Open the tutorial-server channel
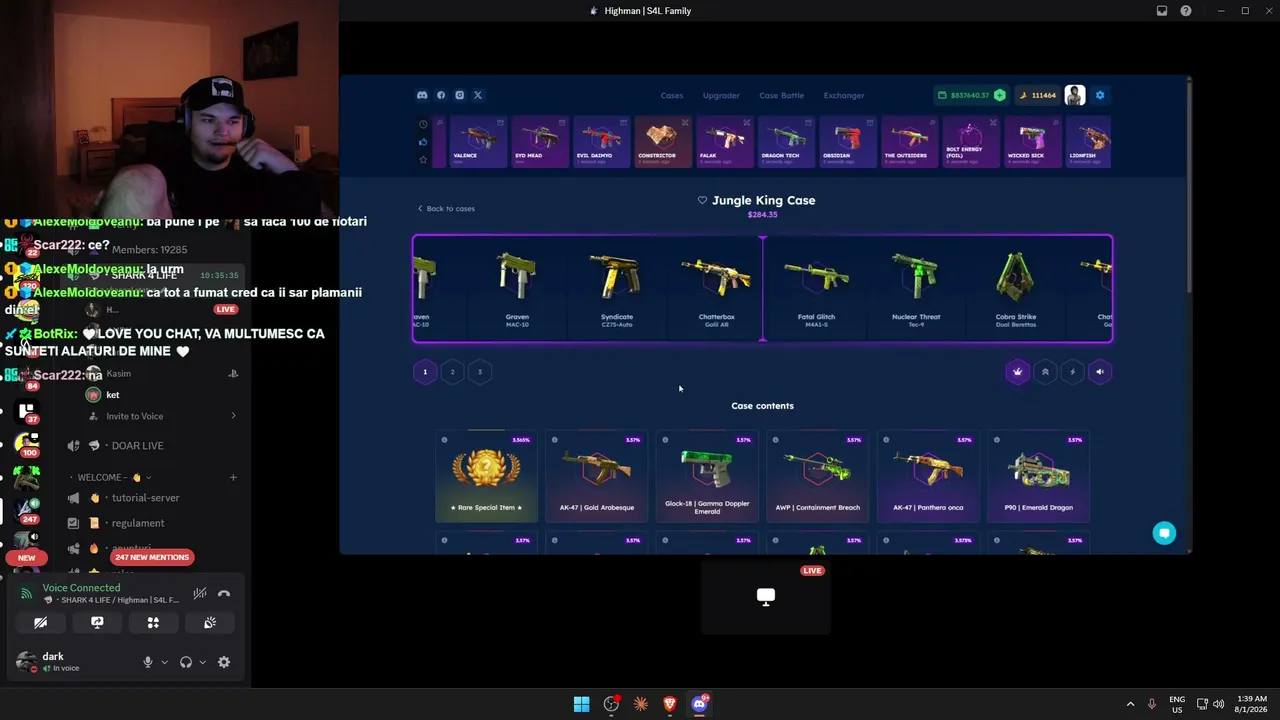 [146, 498]
